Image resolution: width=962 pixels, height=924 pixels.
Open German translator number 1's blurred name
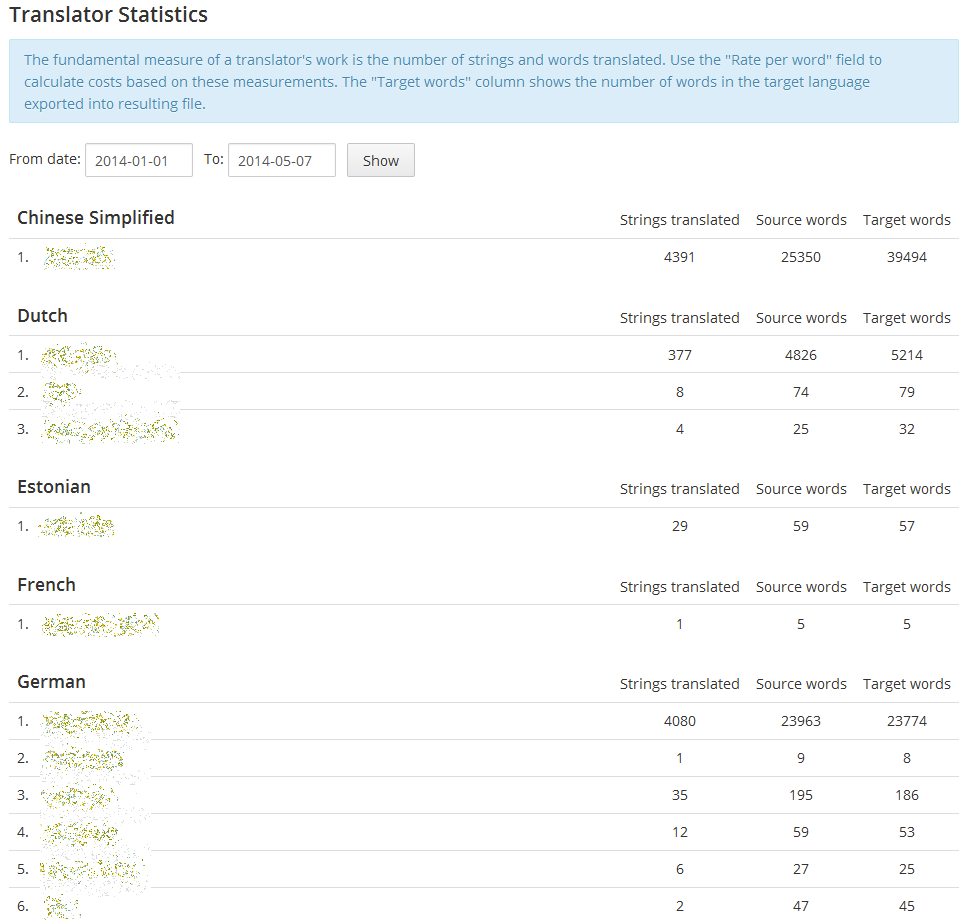(91, 722)
